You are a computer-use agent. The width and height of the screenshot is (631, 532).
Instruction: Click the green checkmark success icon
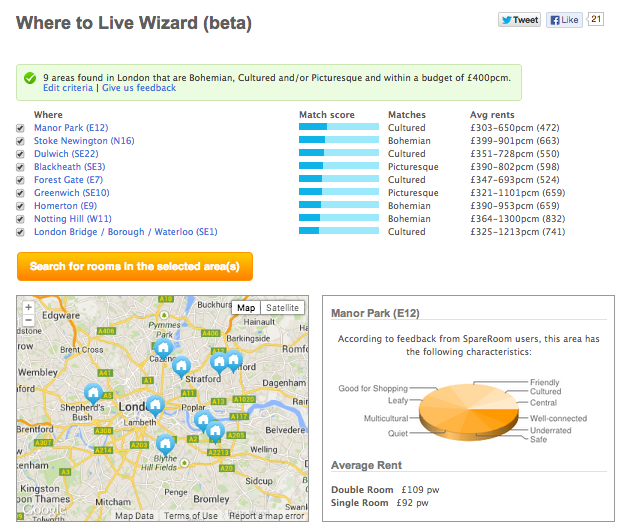[x=30, y=78]
